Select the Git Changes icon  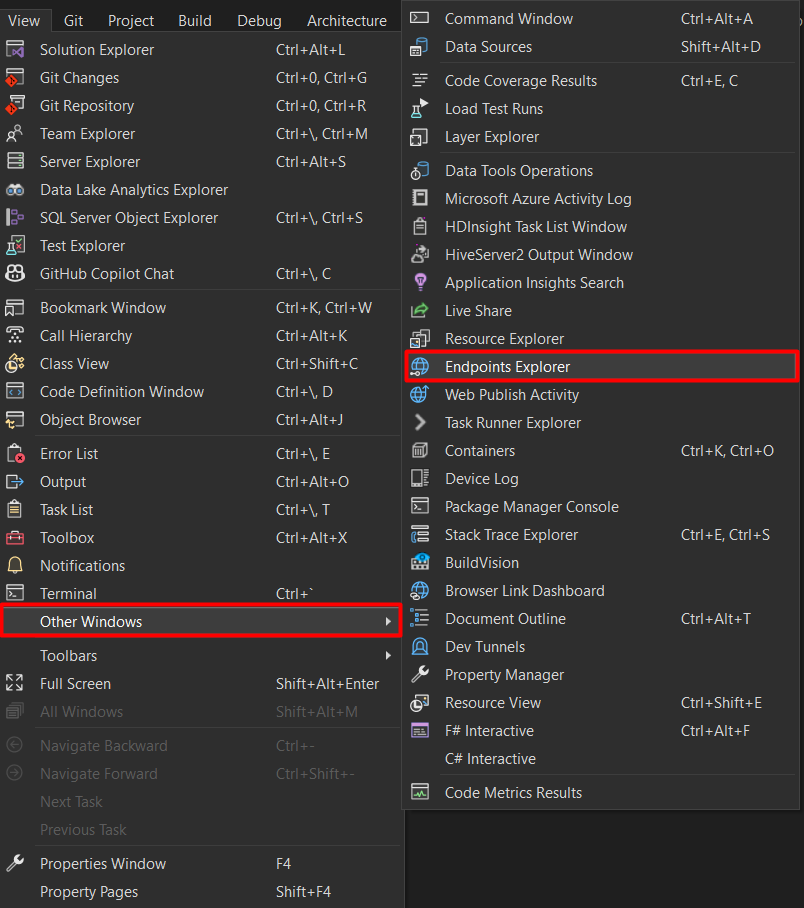pos(15,77)
